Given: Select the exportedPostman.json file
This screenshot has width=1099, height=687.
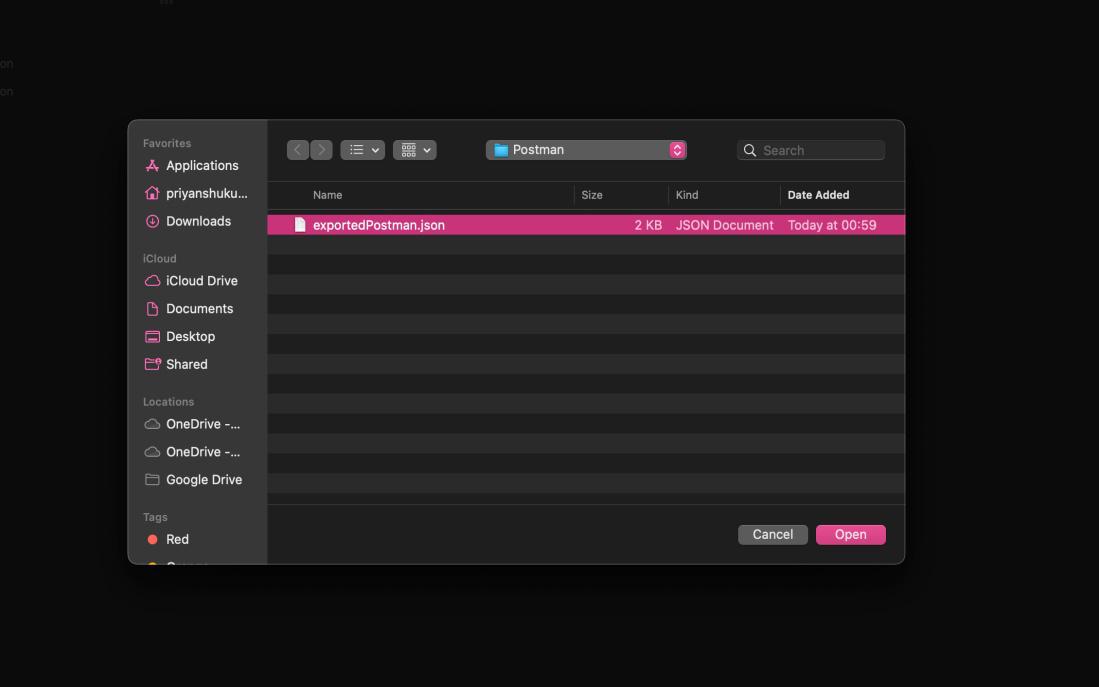Looking at the screenshot, I should coord(586,225).
